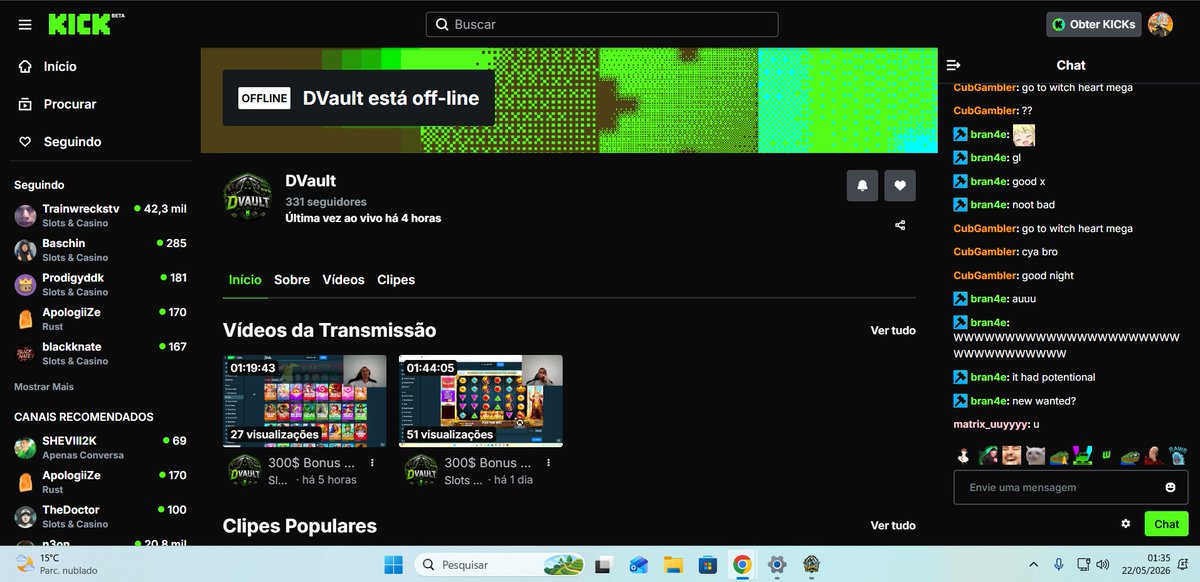Open the Prodigyddk channel in sidebar
This screenshot has width=1200, height=582.
pyautogui.click(x=100, y=284)
